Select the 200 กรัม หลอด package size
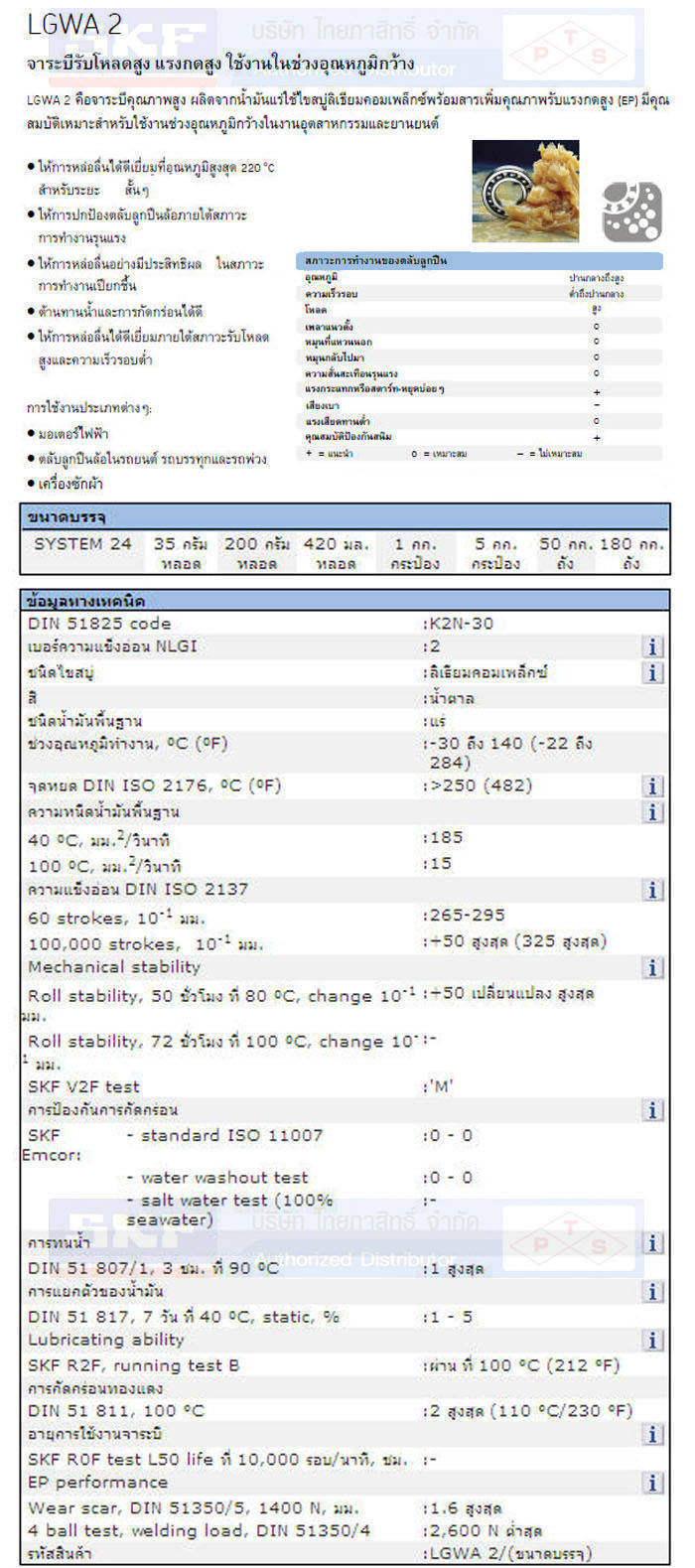Image resolution: width=695 pixels, height=1568 pixels. [x=257, y=553]
